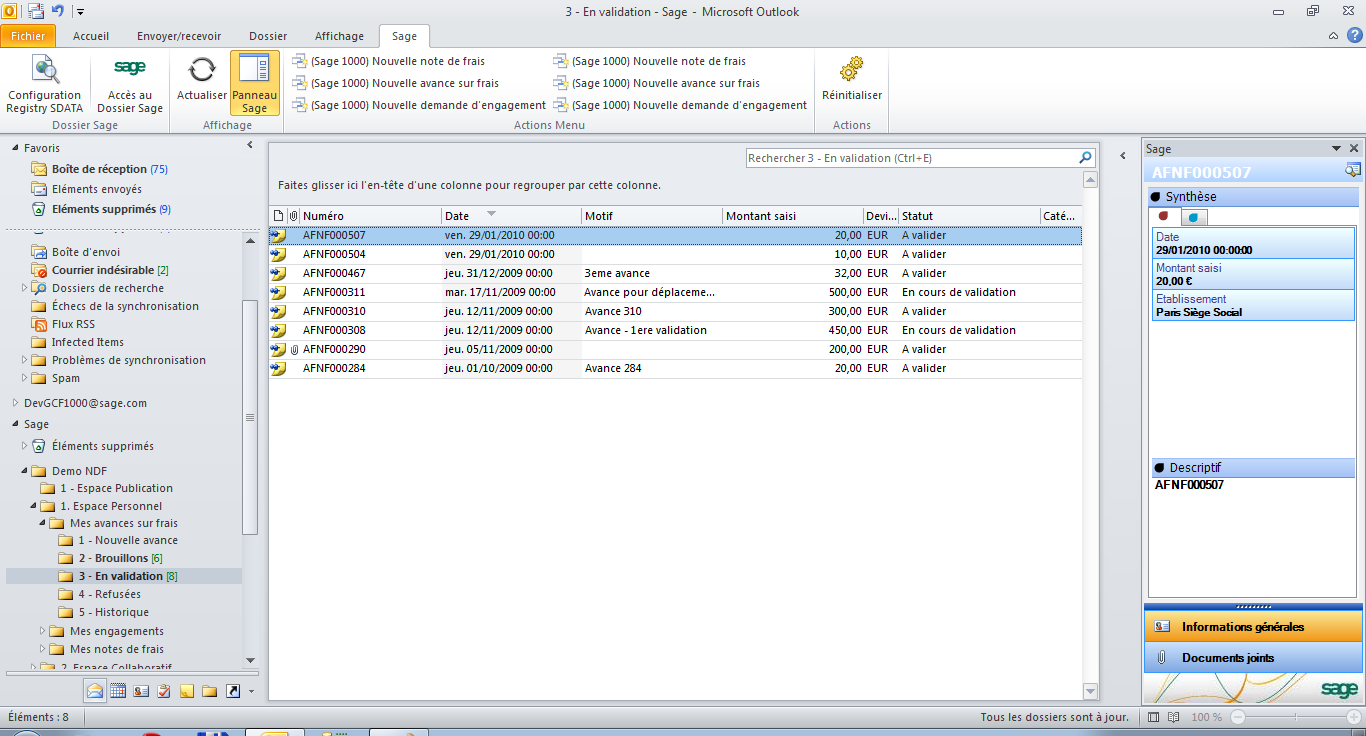Show Folder List from navigation icons
1366x736 pixels.
coord(210,690)
